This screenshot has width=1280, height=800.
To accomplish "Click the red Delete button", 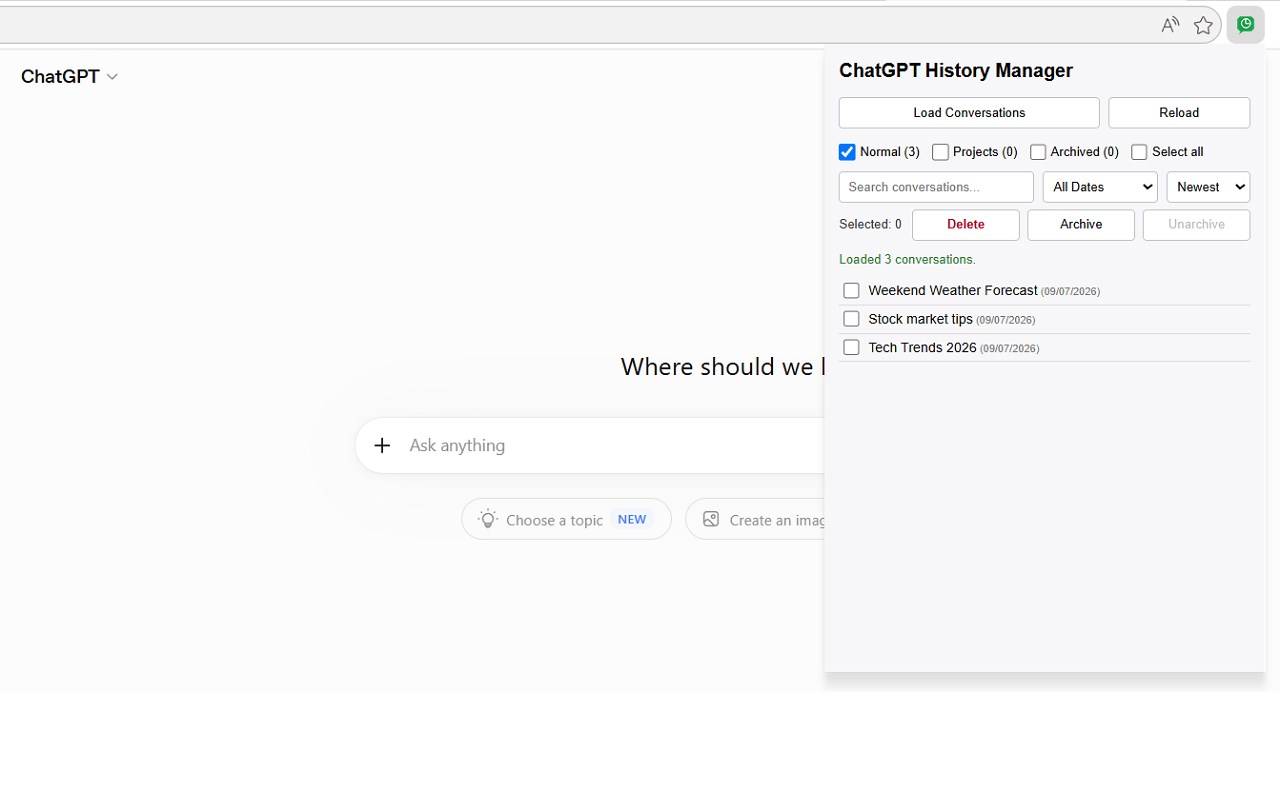I will tap(966, 225).
